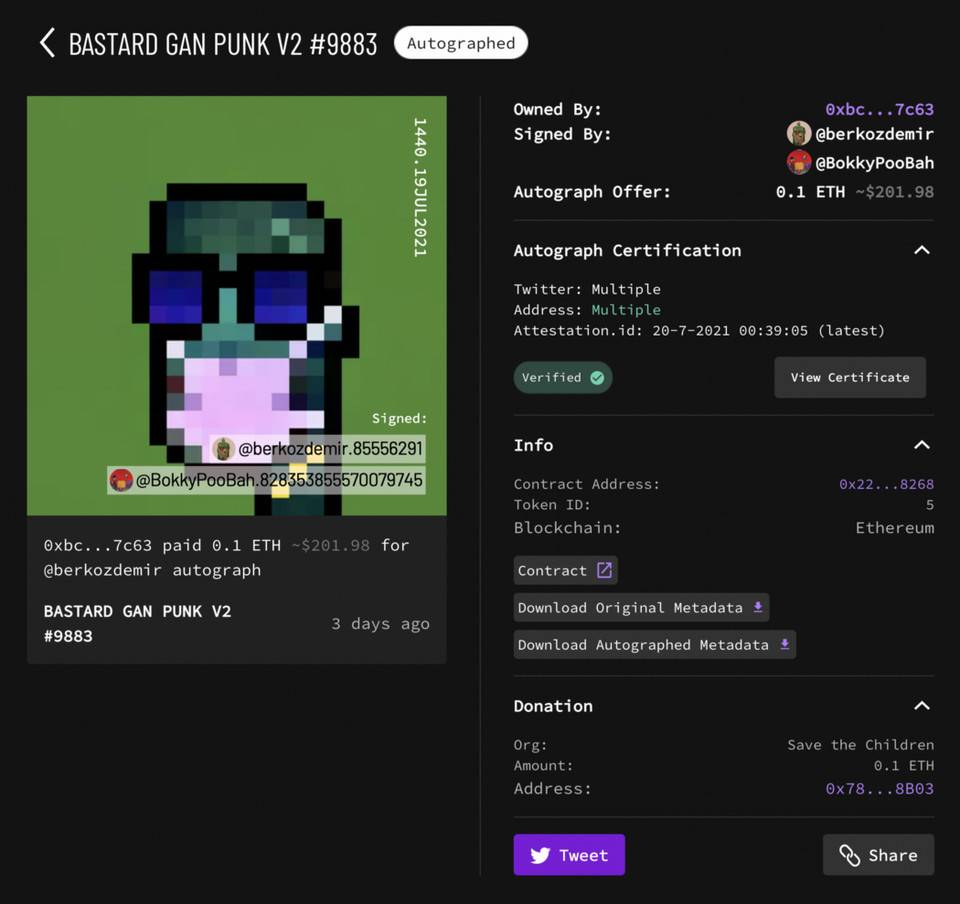Screen dimensions: 960x904
Task: Click download arrow beside Autographed Metadata
Action: (x=784, y=644)
